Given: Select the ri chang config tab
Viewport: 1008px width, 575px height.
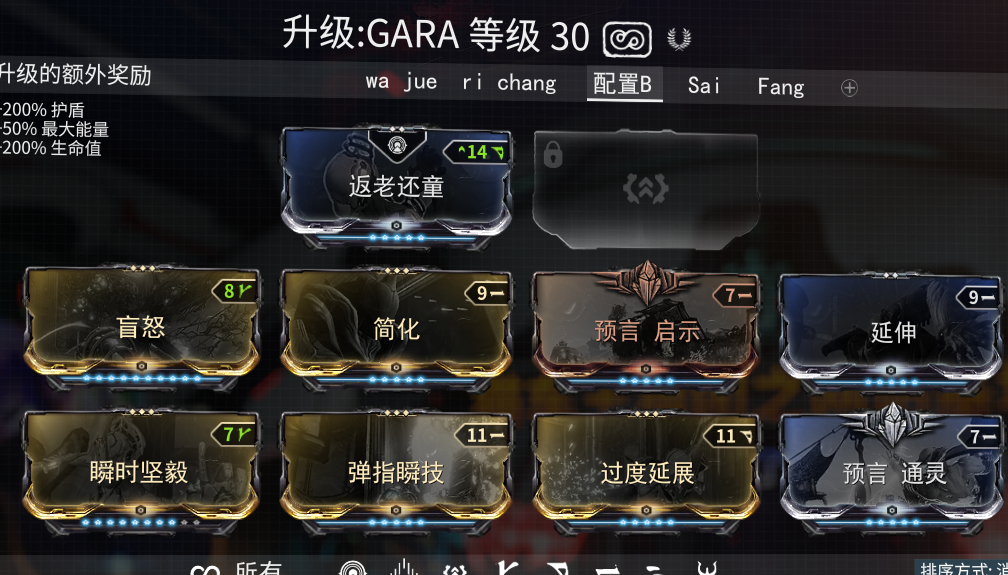Looking at the screenshot, I should (509, 82).
